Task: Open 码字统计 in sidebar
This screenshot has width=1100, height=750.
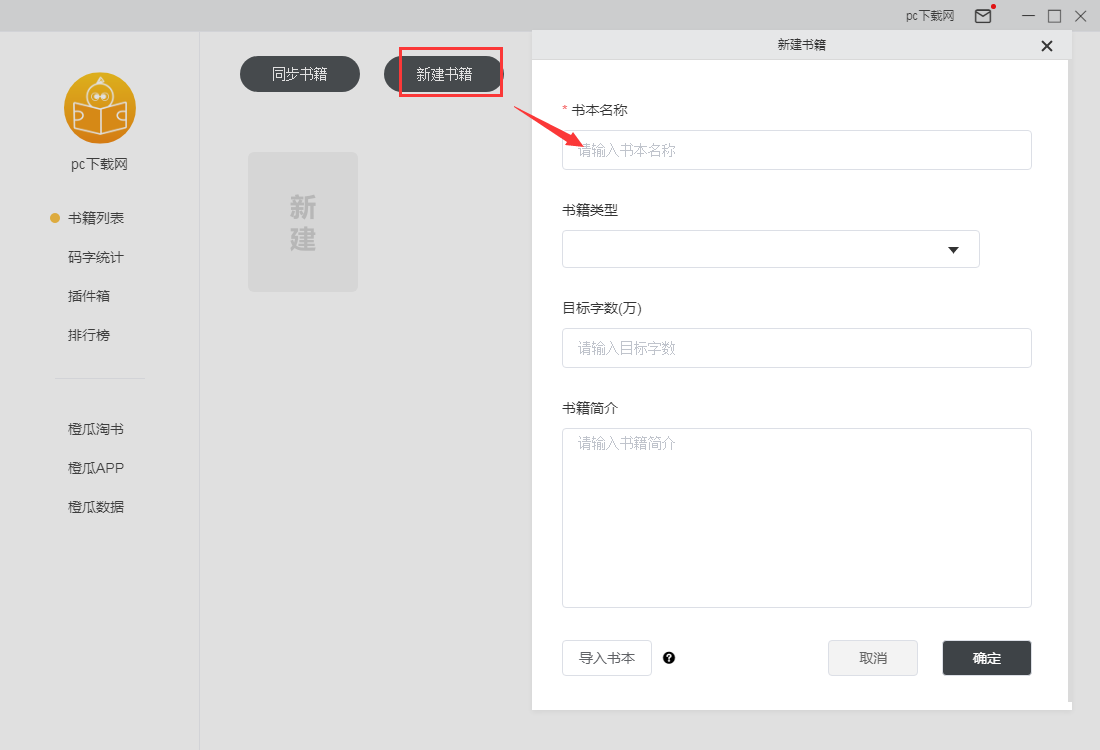Action: click(x=95, y=257)
